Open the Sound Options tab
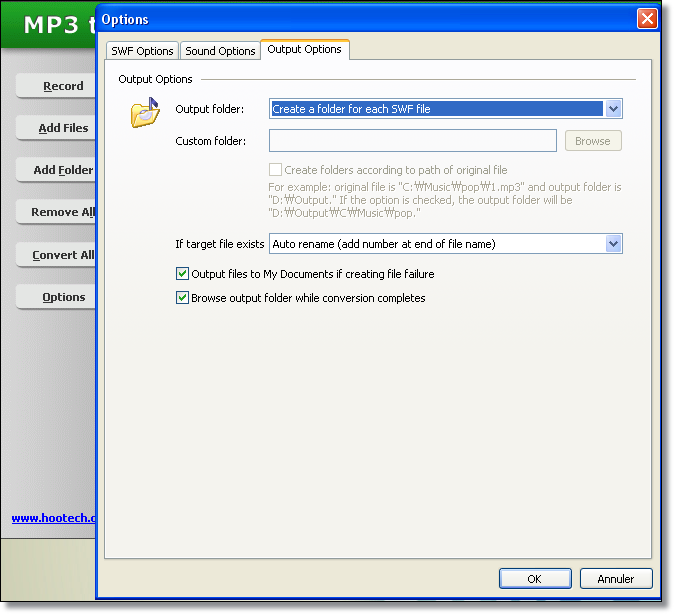674x614 pixels. click(x=220, y=51)
